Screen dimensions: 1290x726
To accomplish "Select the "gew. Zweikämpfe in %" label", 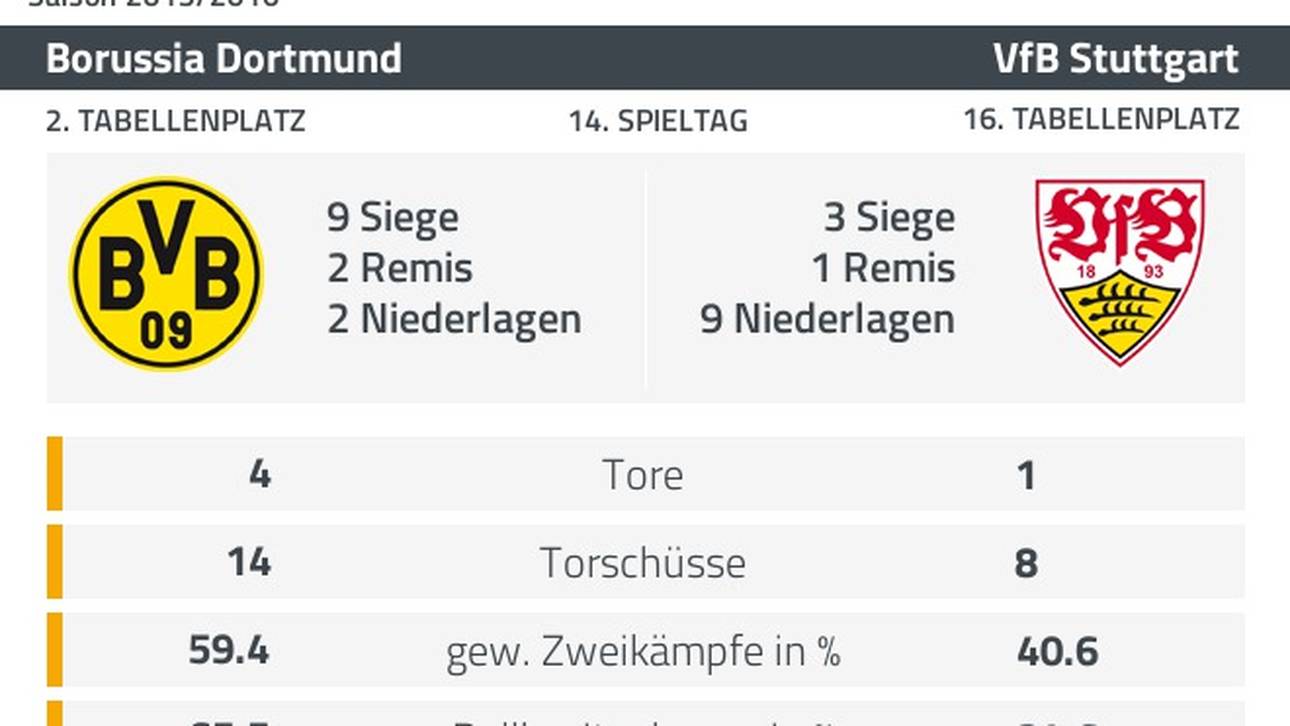I will point(643,652).
